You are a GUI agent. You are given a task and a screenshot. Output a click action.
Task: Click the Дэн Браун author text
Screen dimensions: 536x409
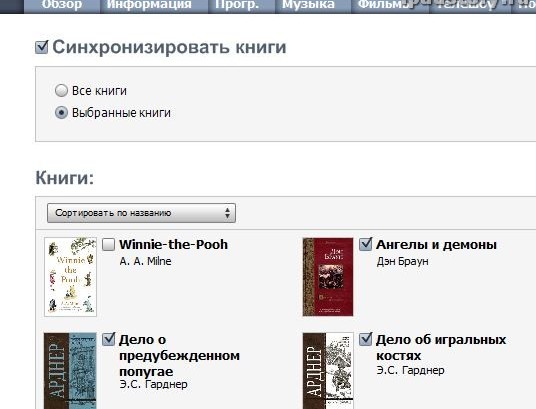click(402, 261)
